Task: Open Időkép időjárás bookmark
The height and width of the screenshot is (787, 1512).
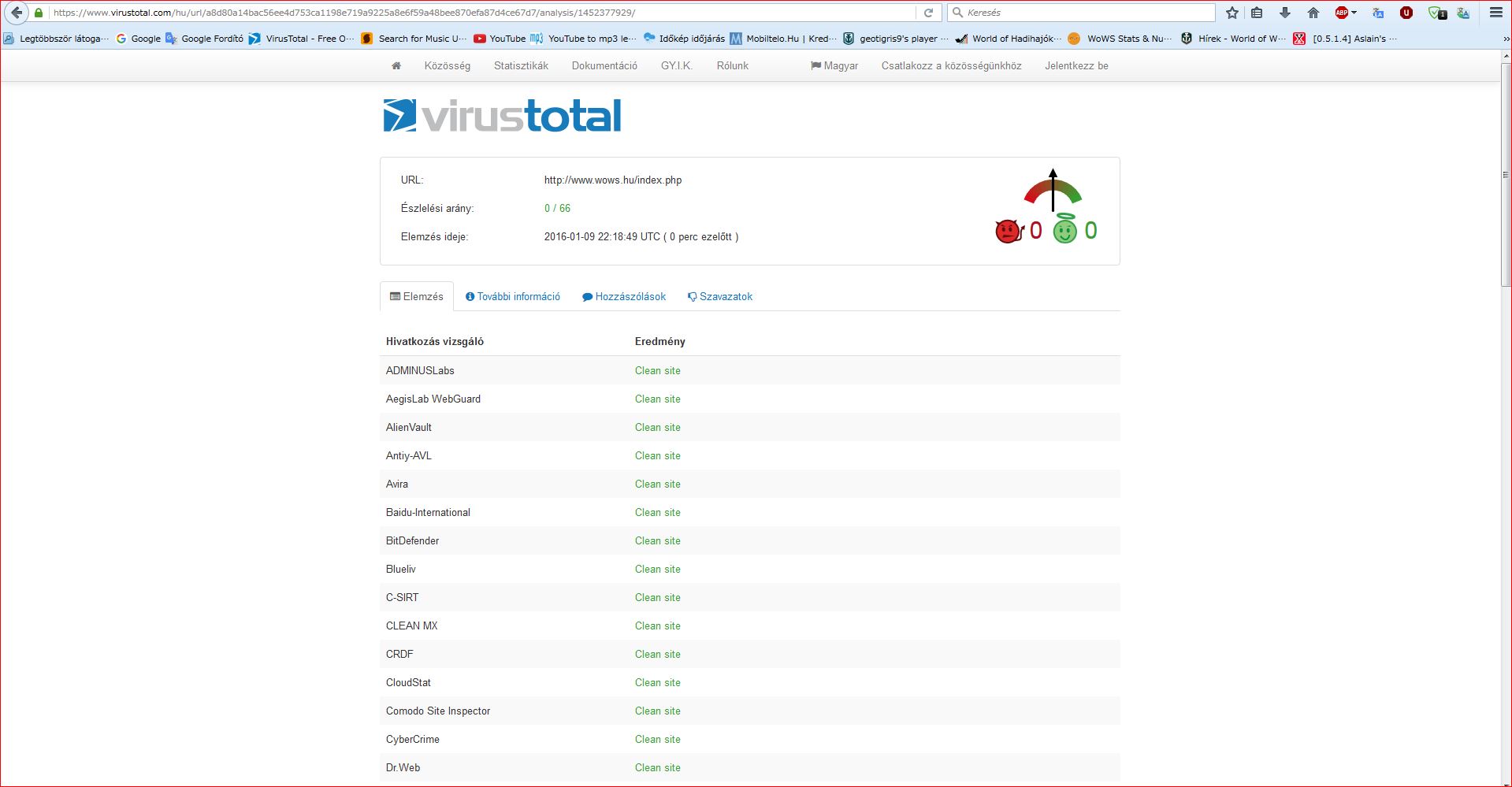Action: [684, 39]
